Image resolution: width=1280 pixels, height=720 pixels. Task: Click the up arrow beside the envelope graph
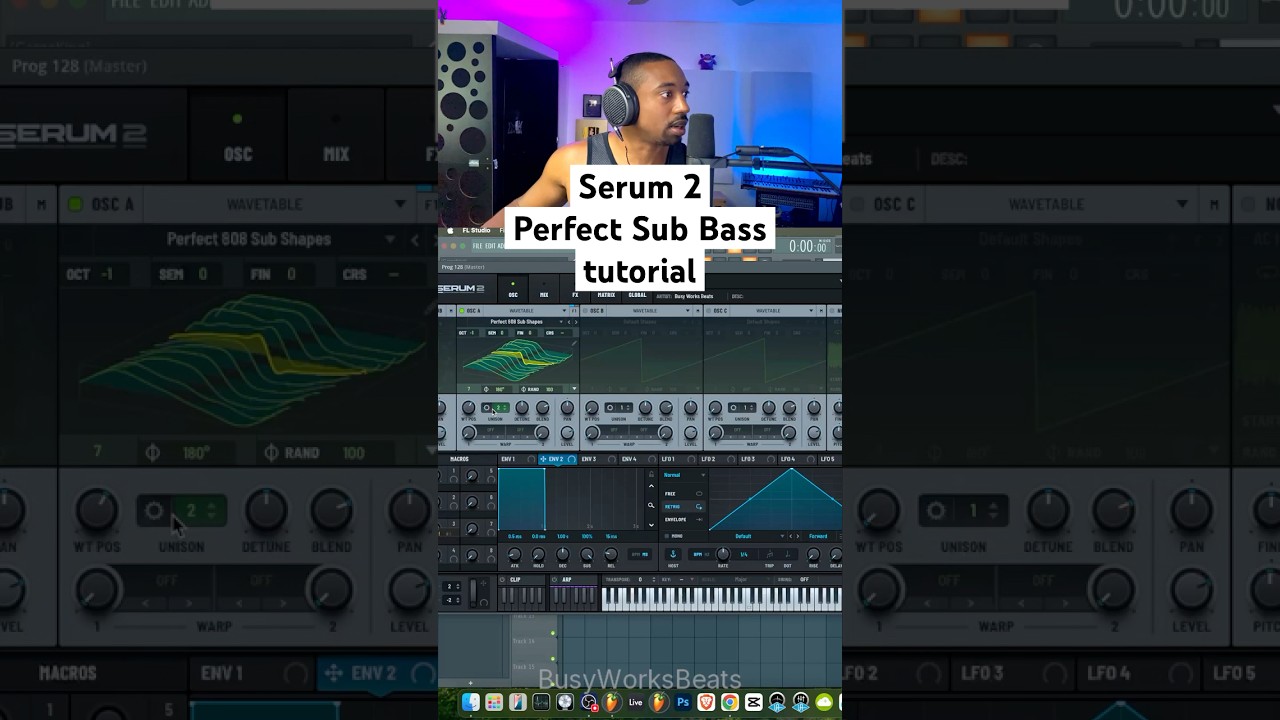651,486
